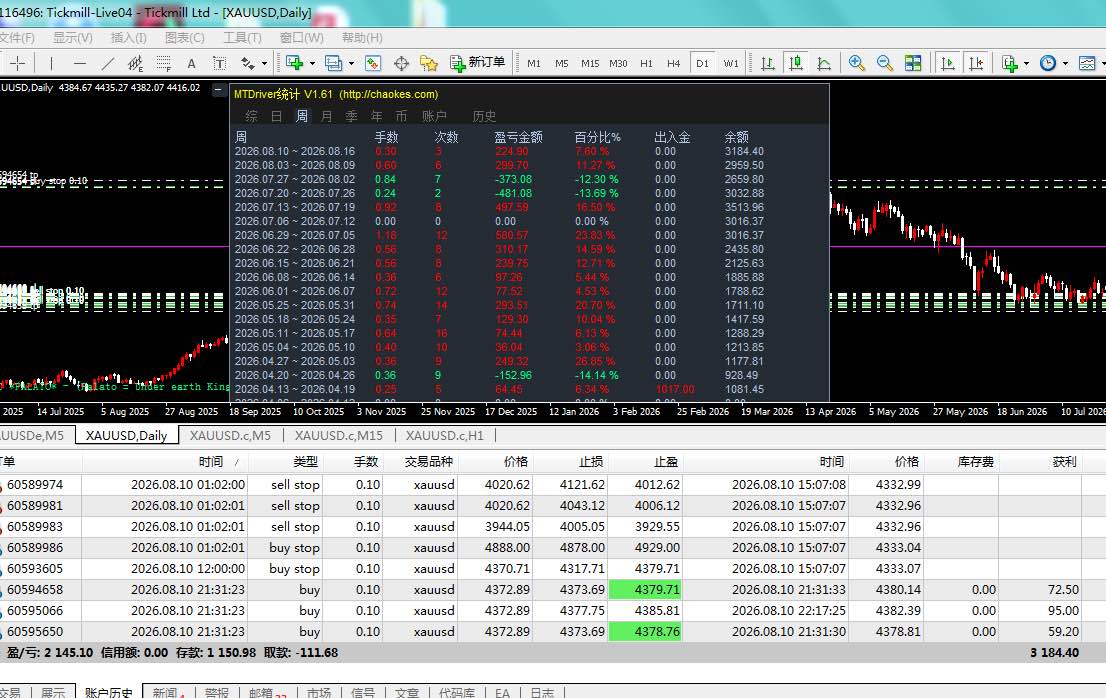Switch chart to line chart style

824,63
